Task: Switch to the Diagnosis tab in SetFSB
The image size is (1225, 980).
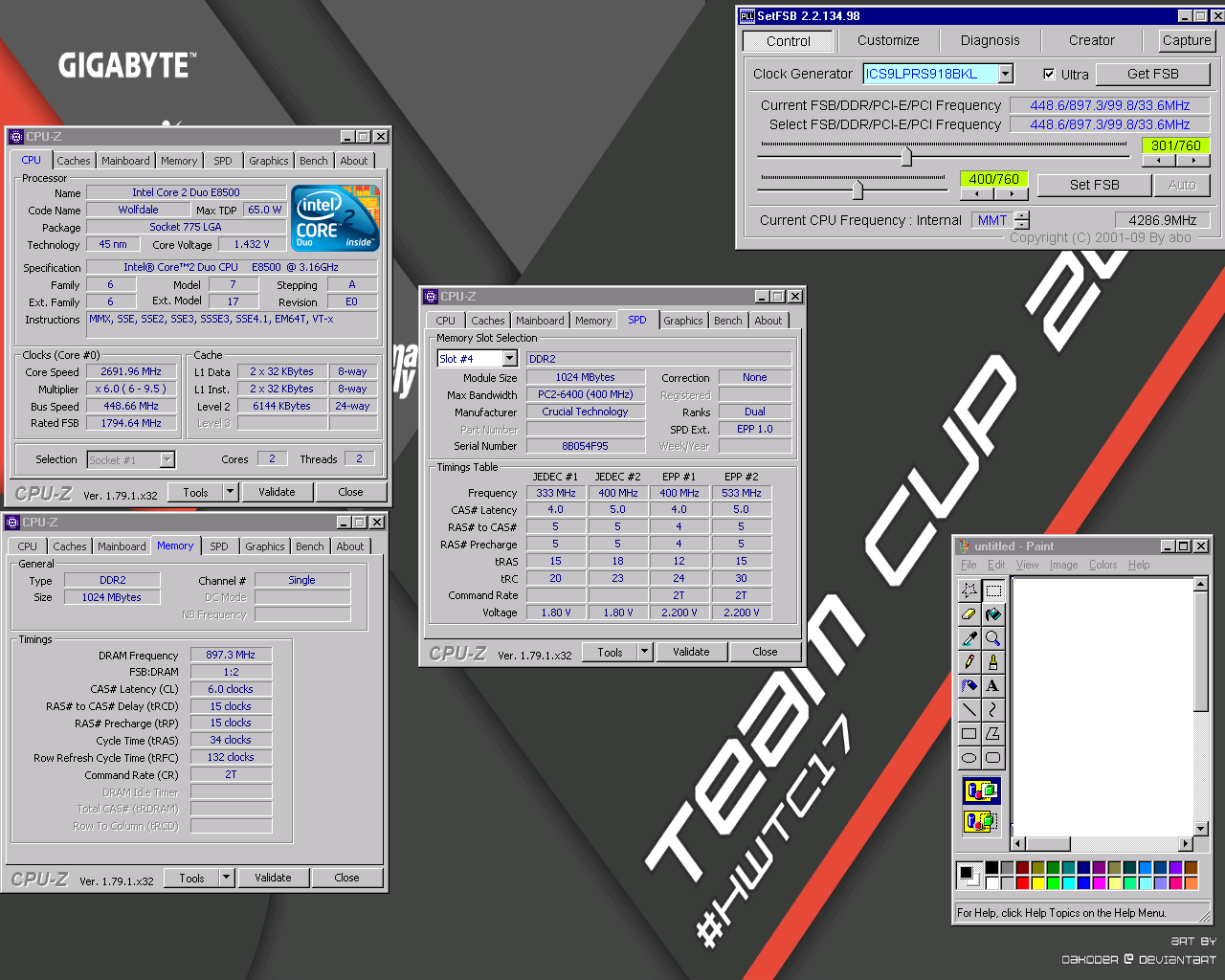Action: pyautogui.click(x=990, y=40)
